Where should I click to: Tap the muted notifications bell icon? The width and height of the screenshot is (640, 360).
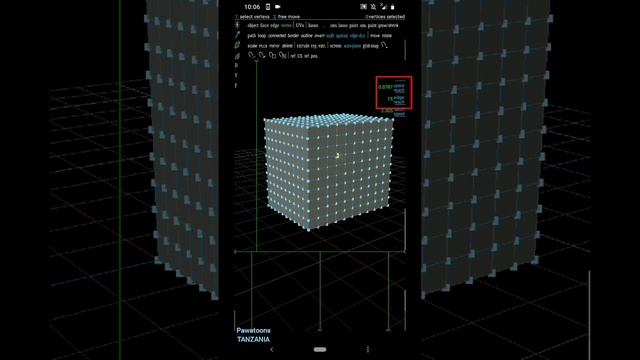(373, 7)
